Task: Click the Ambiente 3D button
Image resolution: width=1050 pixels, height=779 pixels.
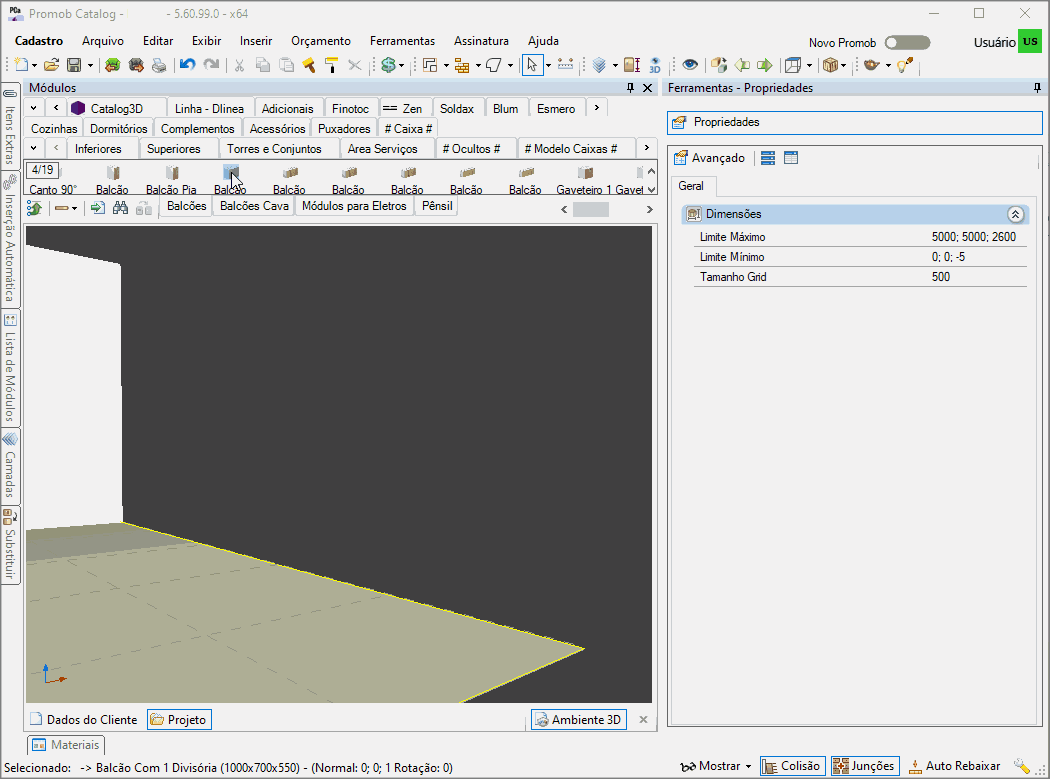Action: [579, 719]
